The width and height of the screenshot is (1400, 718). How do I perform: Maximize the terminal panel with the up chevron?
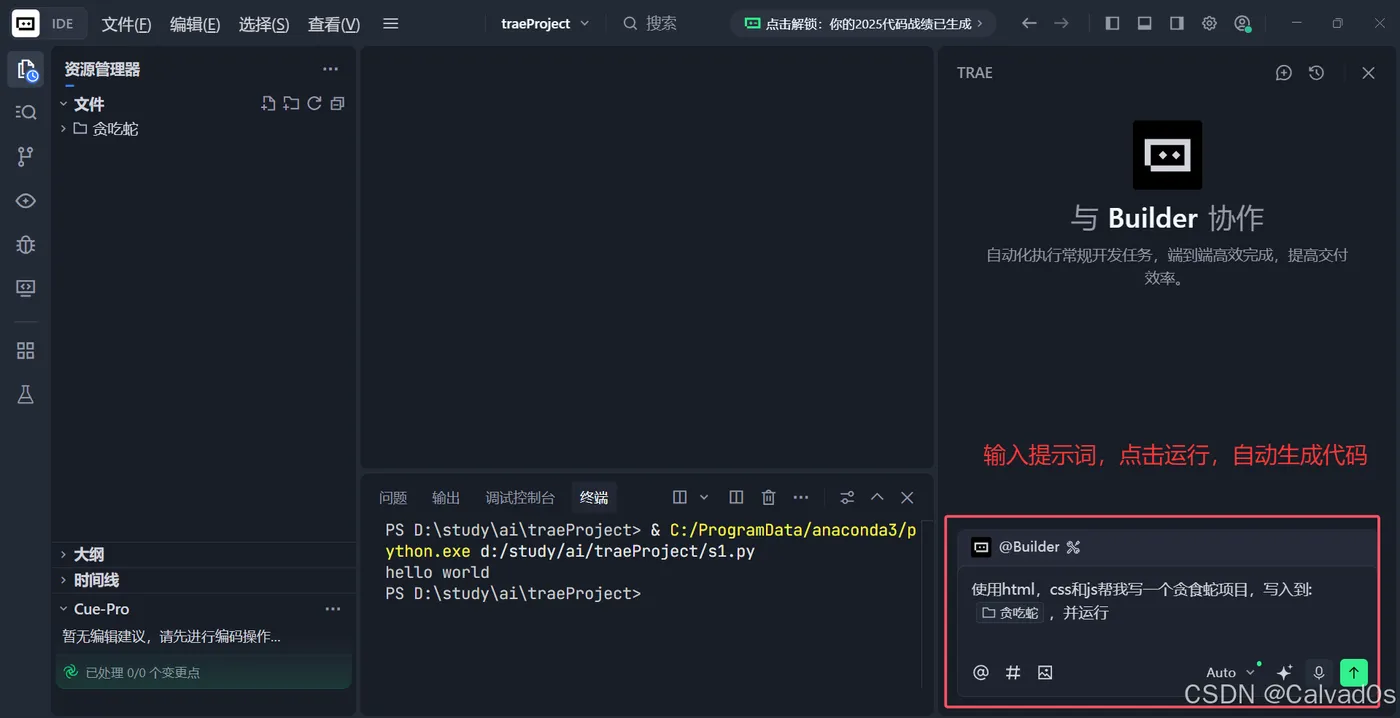click(877, 497)
